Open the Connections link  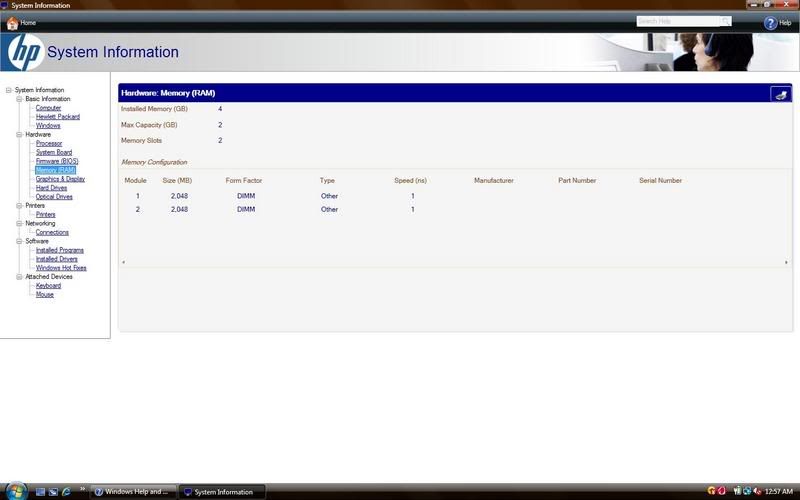click(52, 232)
